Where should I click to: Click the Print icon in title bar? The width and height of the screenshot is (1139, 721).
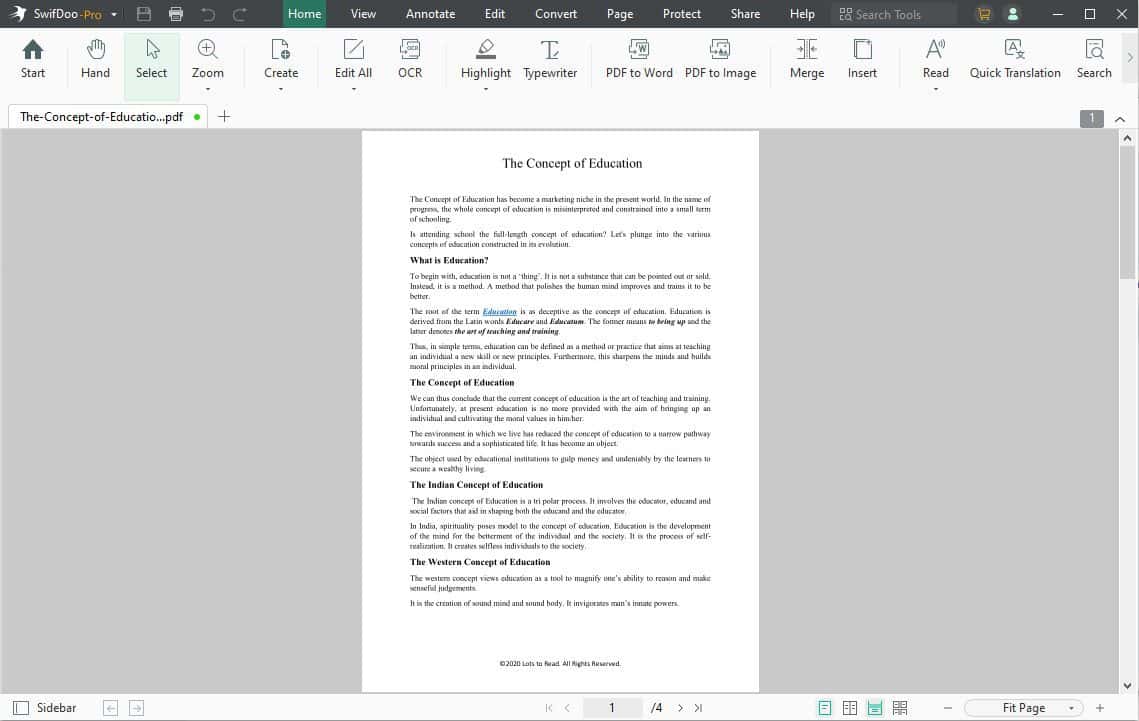[x=176, y=14]
